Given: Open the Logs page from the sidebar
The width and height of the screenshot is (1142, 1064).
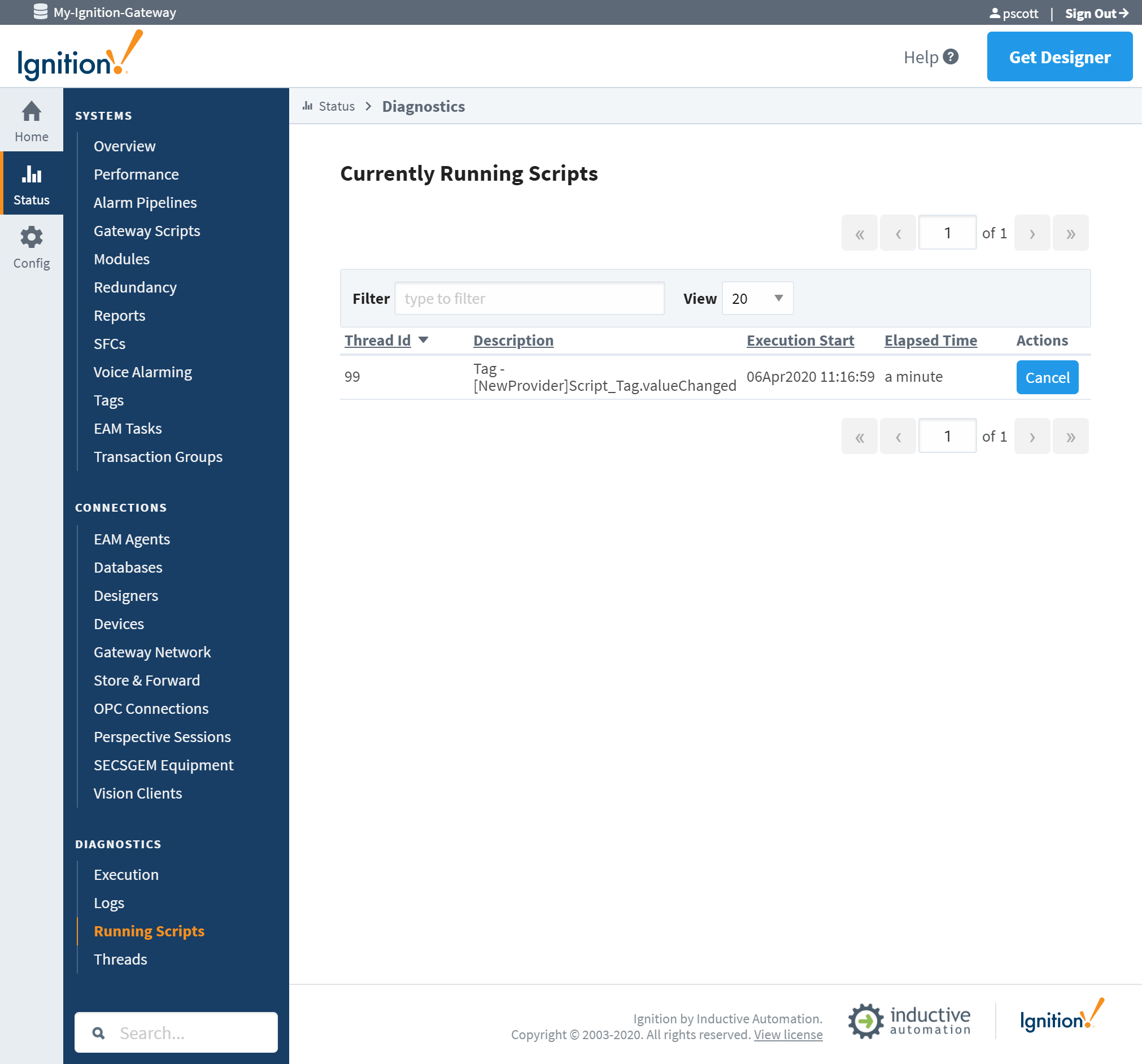Looking at the screenshot, I should pos(109,902).
